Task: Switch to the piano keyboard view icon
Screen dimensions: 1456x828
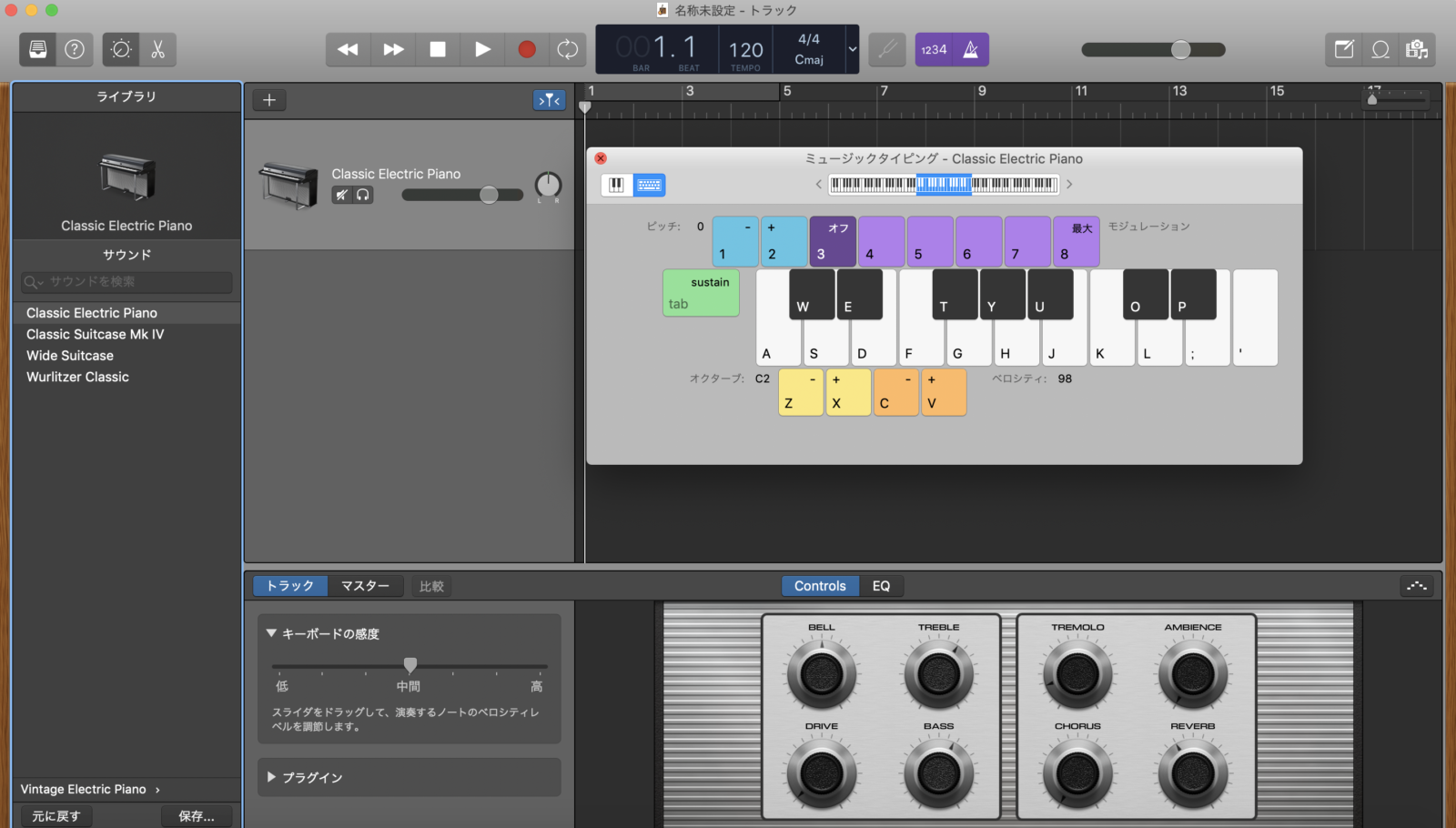Action: [x=616, y=185]
